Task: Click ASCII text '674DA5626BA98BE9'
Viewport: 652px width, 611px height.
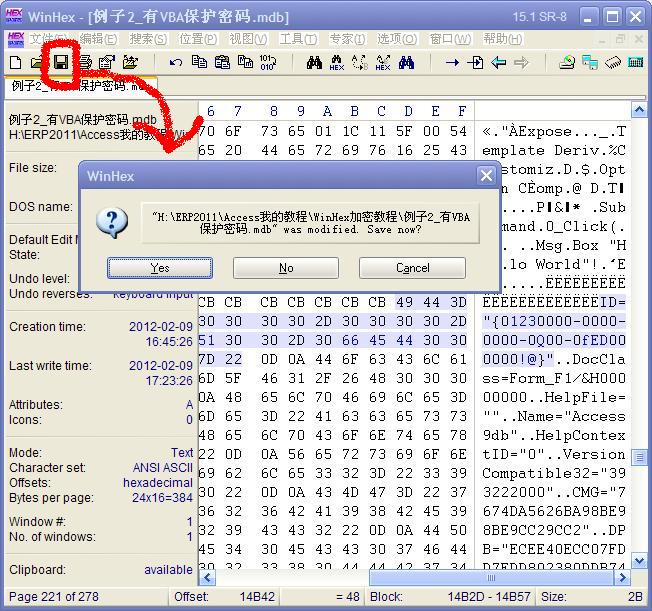Action: [554, 511]
